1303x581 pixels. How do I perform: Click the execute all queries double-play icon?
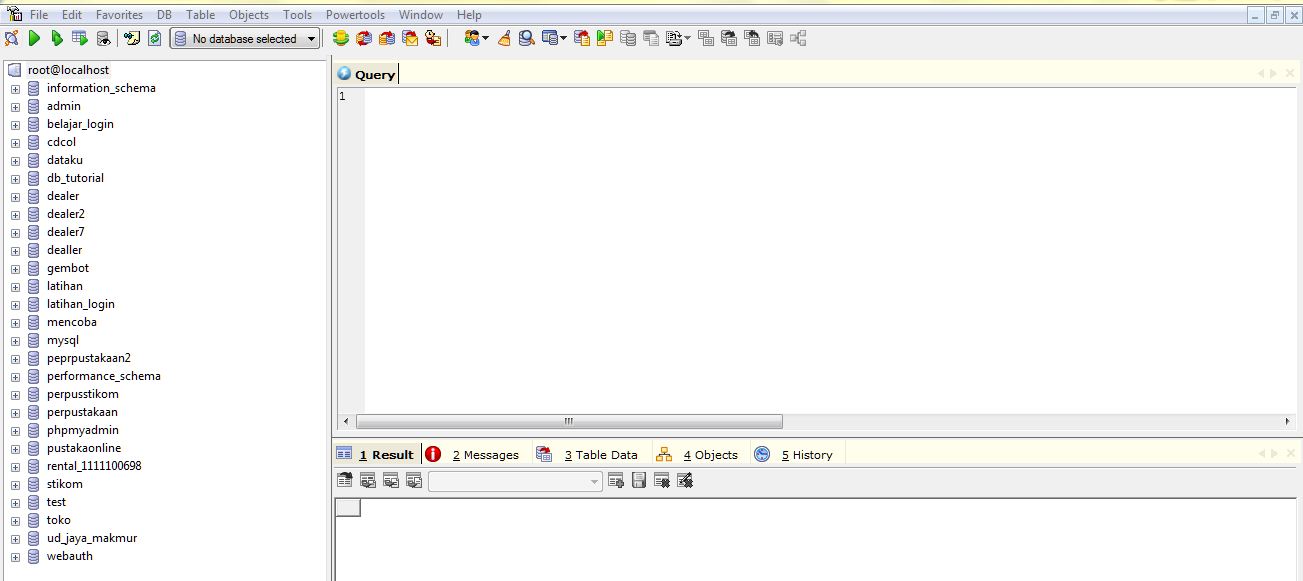coord(57,39)
